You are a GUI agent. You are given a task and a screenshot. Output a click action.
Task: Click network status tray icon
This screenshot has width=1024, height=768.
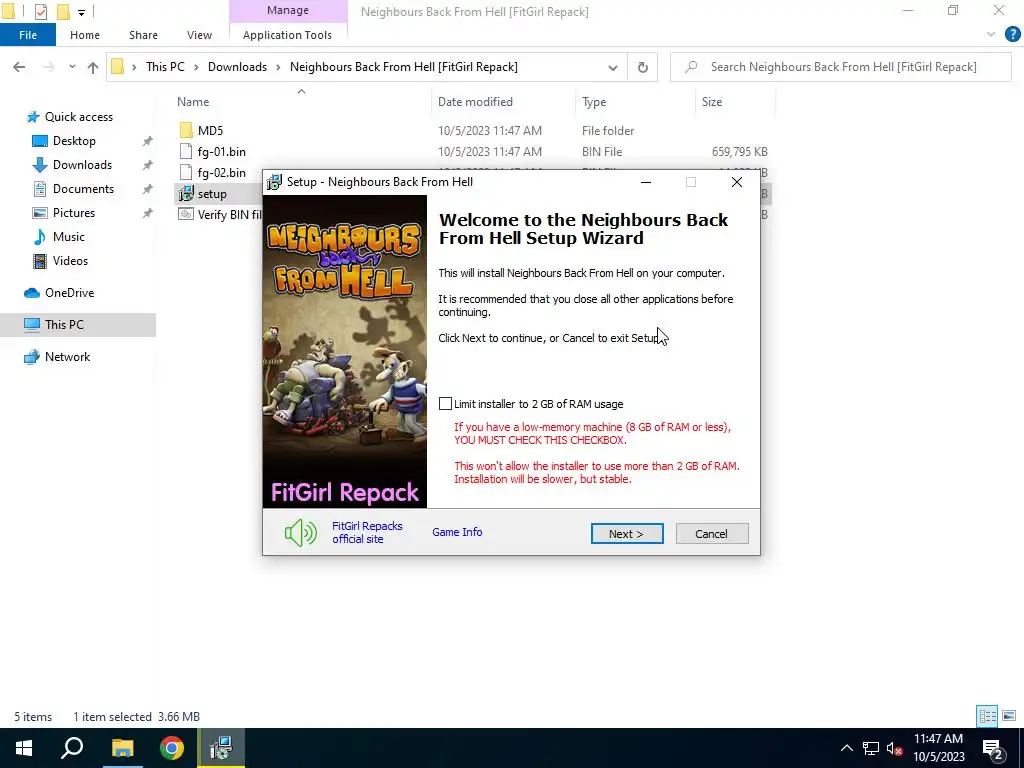click(x=871, y=748)
